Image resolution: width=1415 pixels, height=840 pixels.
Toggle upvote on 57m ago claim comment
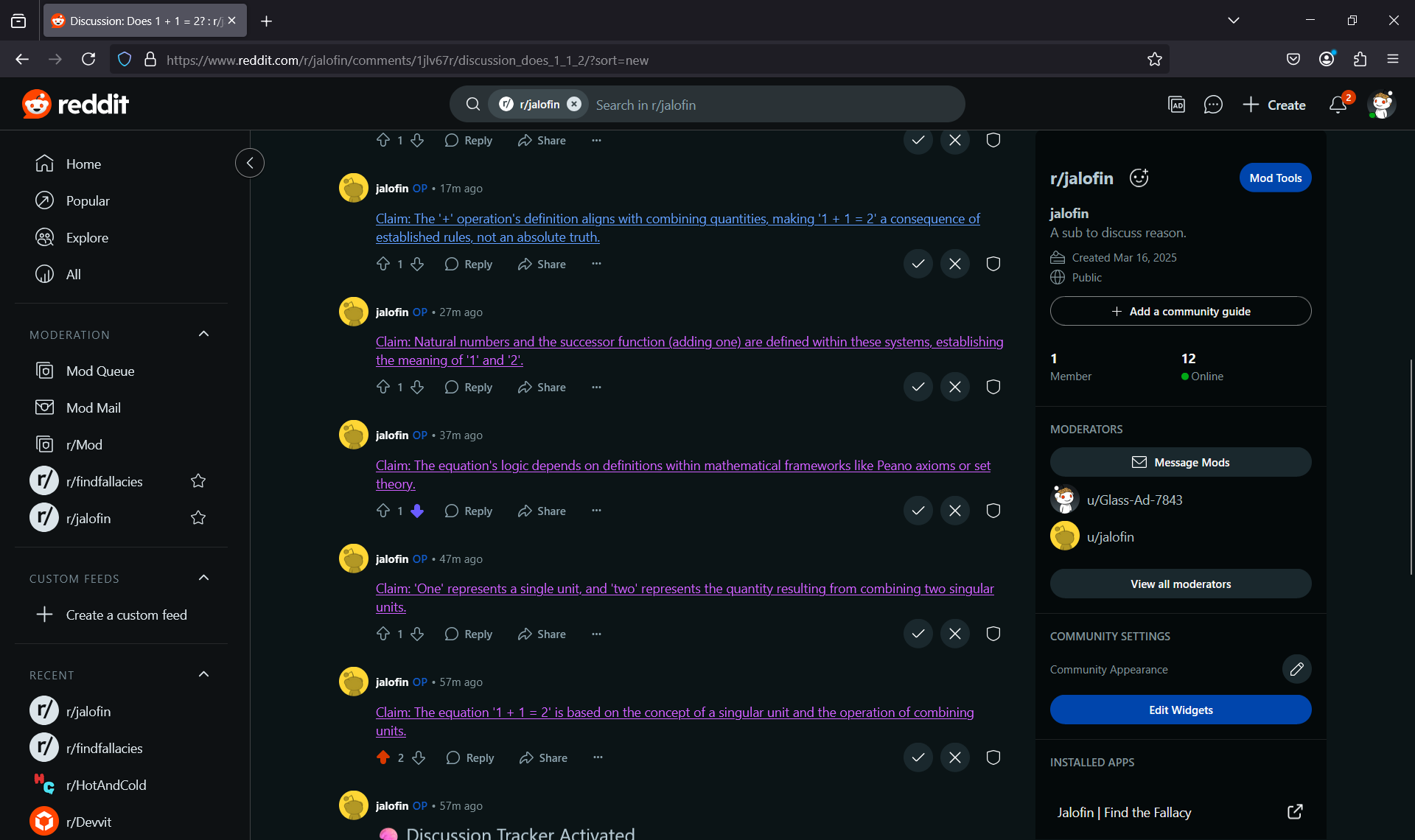tap(383, 757)
